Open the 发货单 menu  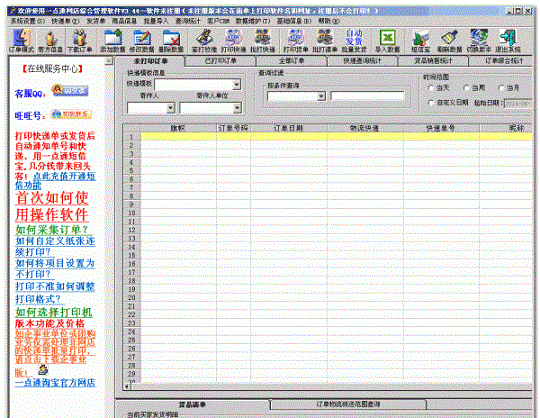pyautogui.click(x=96, y=21)
